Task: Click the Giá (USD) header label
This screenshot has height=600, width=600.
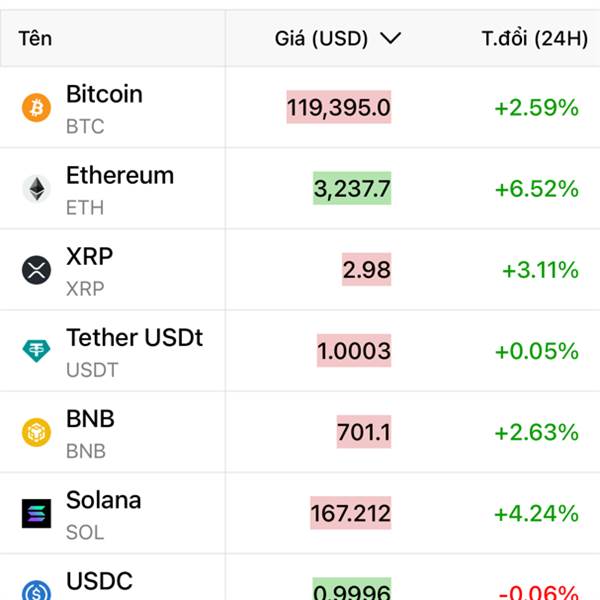Action: (x=321, y=39)
